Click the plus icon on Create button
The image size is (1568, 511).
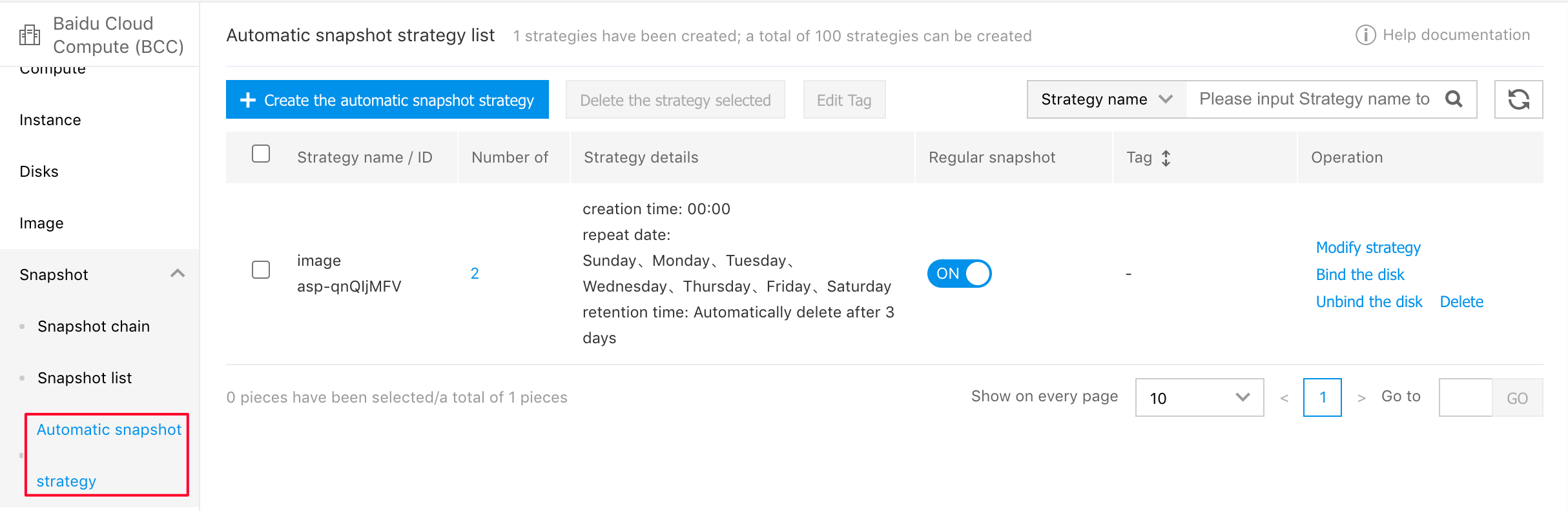[248, 100]
